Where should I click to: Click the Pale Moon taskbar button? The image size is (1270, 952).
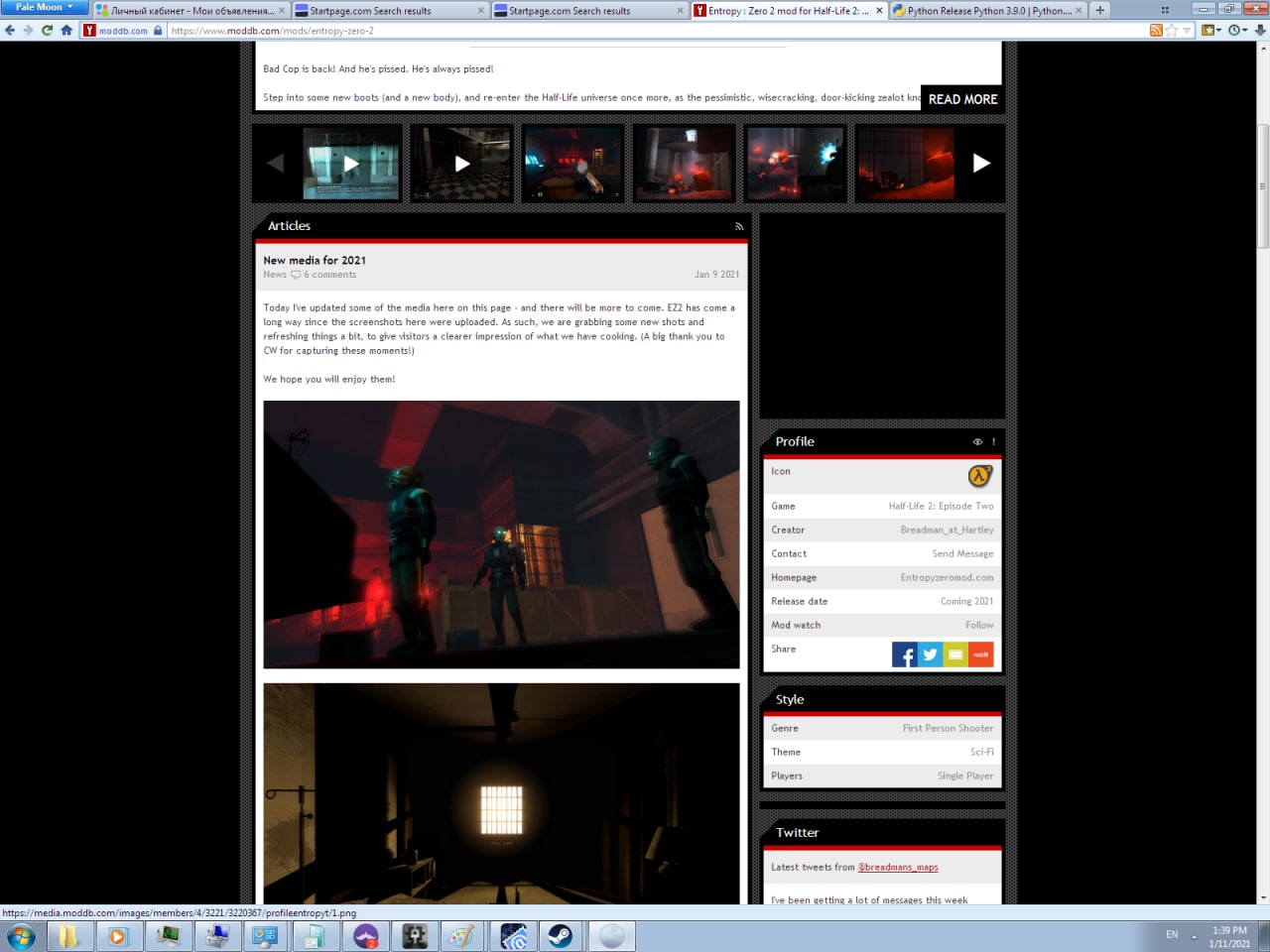(611, 935)
